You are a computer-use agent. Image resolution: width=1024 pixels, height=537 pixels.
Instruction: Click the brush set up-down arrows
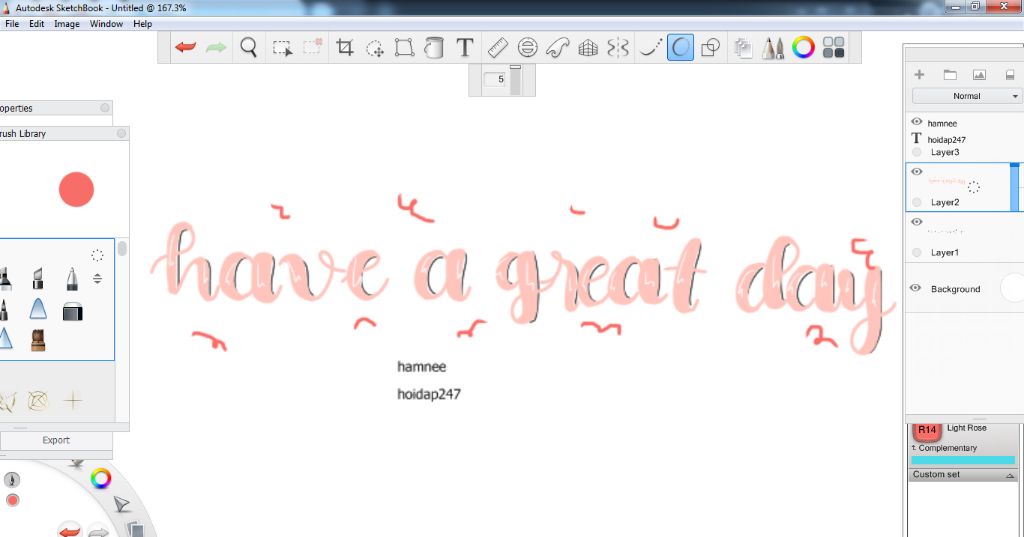[x=97, y=279]
